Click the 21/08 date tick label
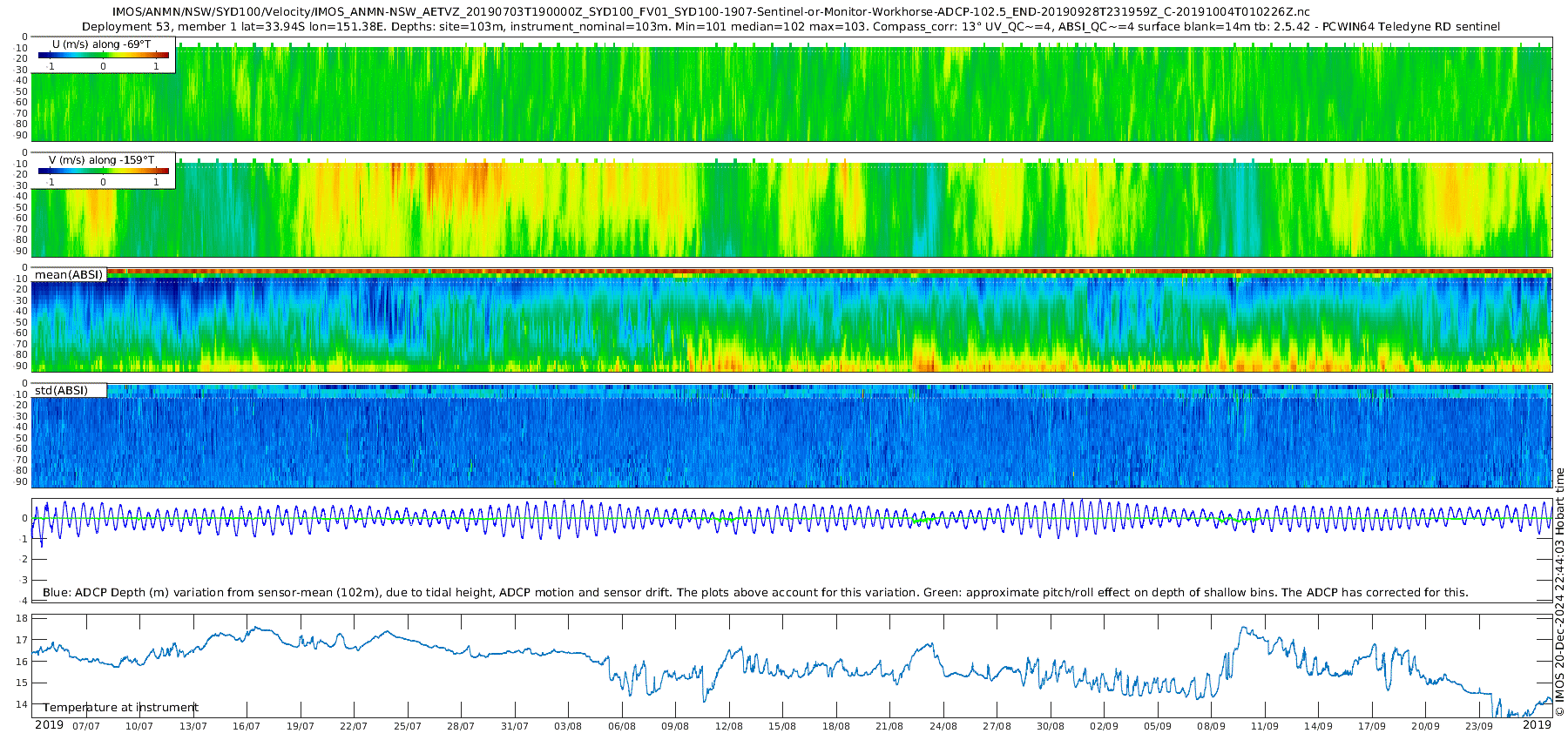The width and height of the screenshot is (1568, 740). pyautogui.click(x=889, y=726)
